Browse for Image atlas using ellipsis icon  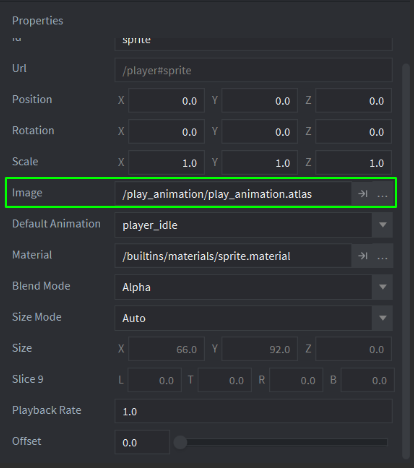[x=382, y=194]
